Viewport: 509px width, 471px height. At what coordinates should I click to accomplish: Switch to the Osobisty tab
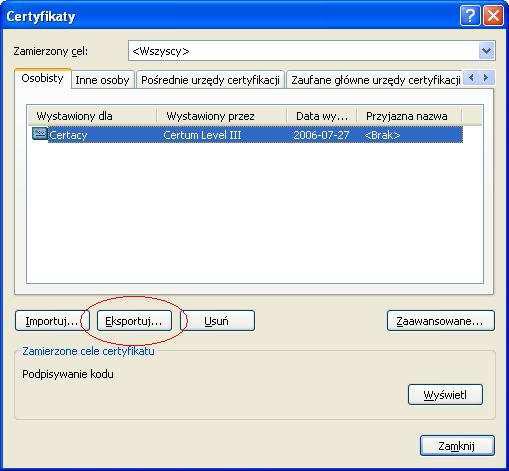coord(43,79)
